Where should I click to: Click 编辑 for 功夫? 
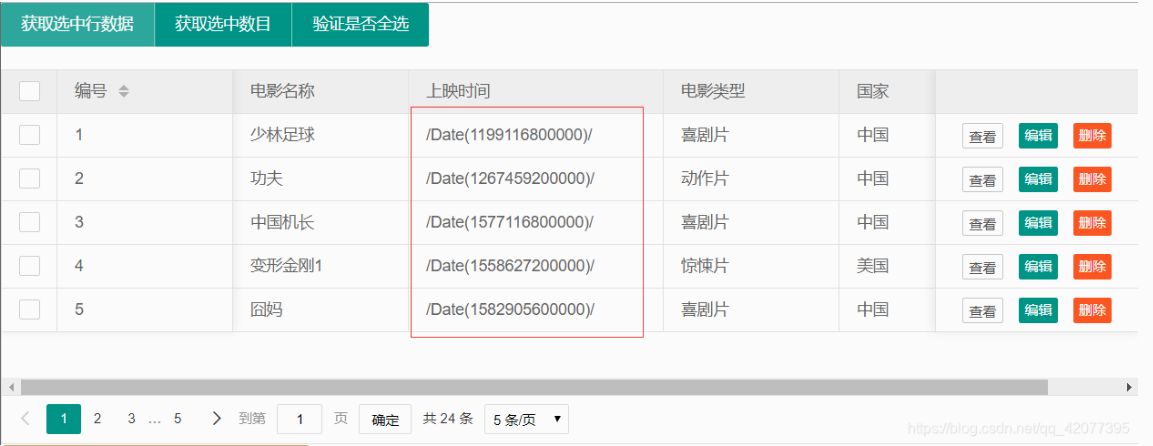tap(1038, 179)
